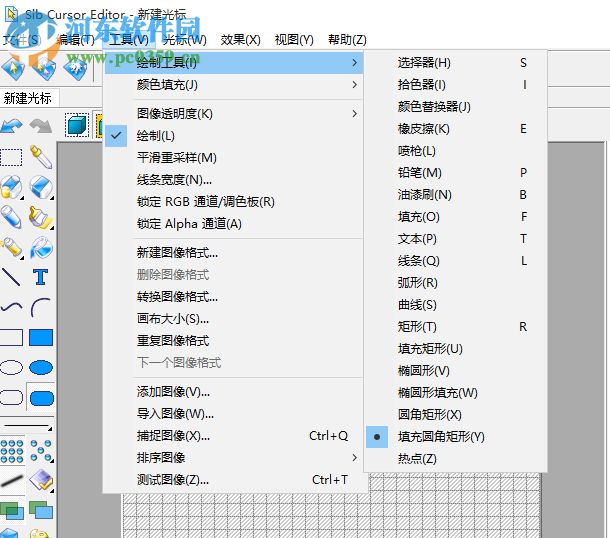Image resolution: width=610 pixels, height=538 pixels.
Task: Click the 3D cube selection icon
Action: point(77,125)
